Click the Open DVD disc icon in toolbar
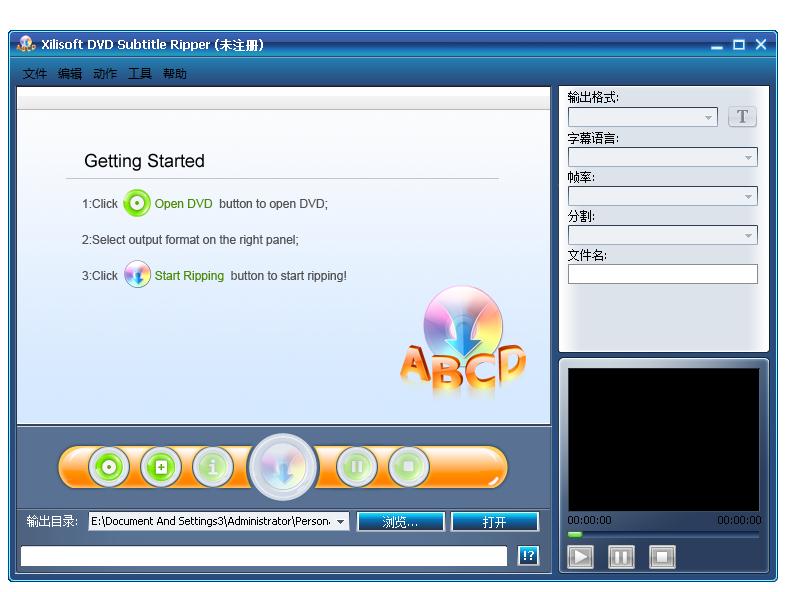 tap(109, 466)
